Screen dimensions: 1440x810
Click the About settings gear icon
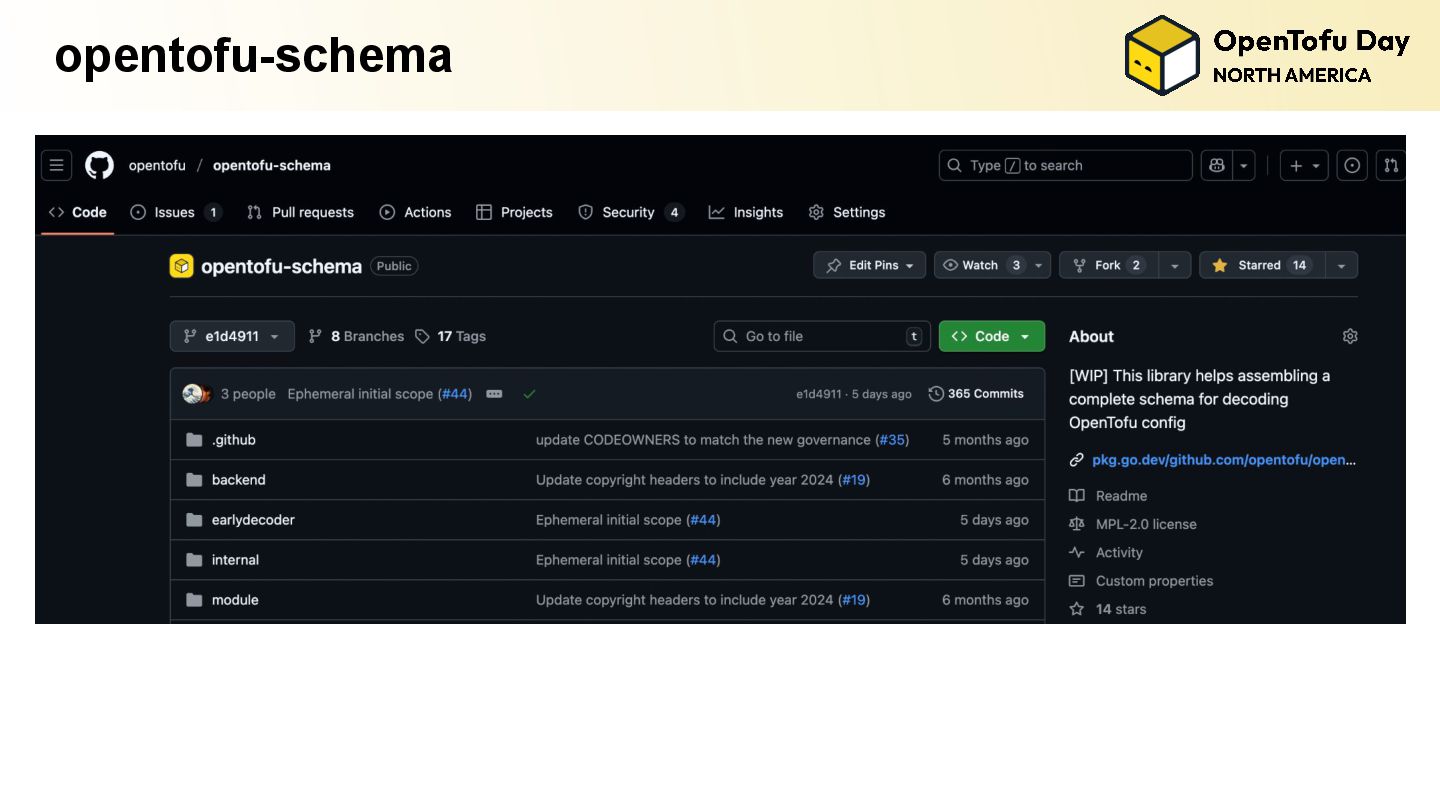1350,336
